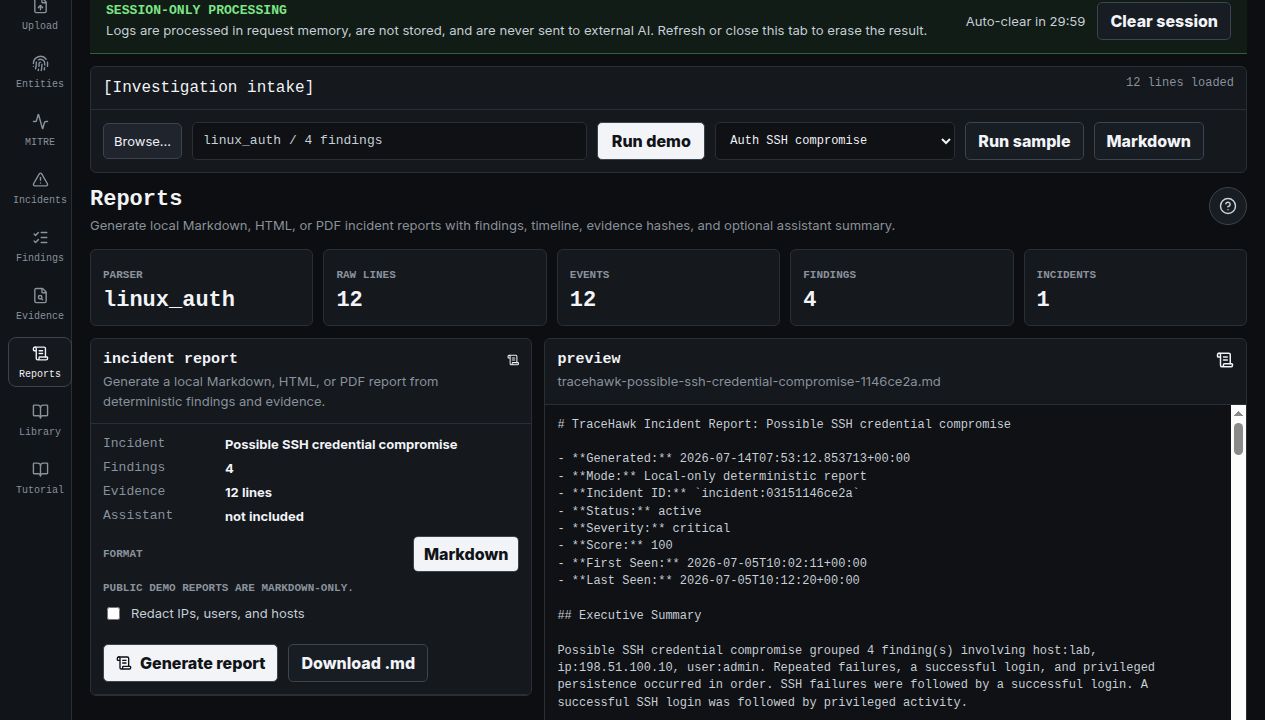Click the Clear session button
Viewport: 1265px width, 720px height.
click(x=1163, y=21)
